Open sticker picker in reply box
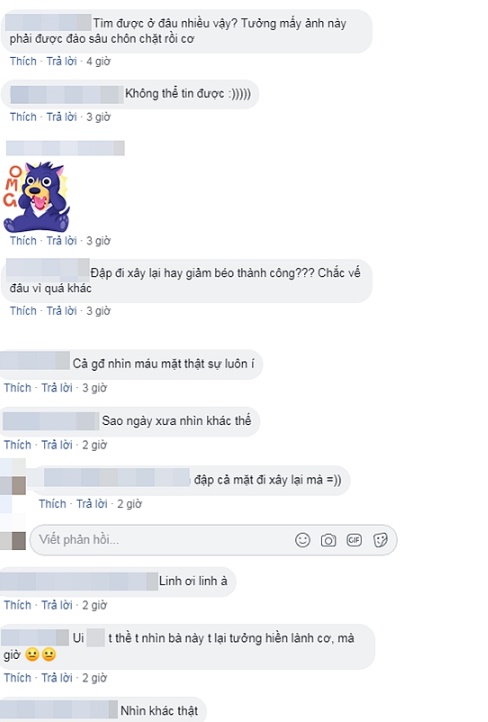 coord(380,540)
